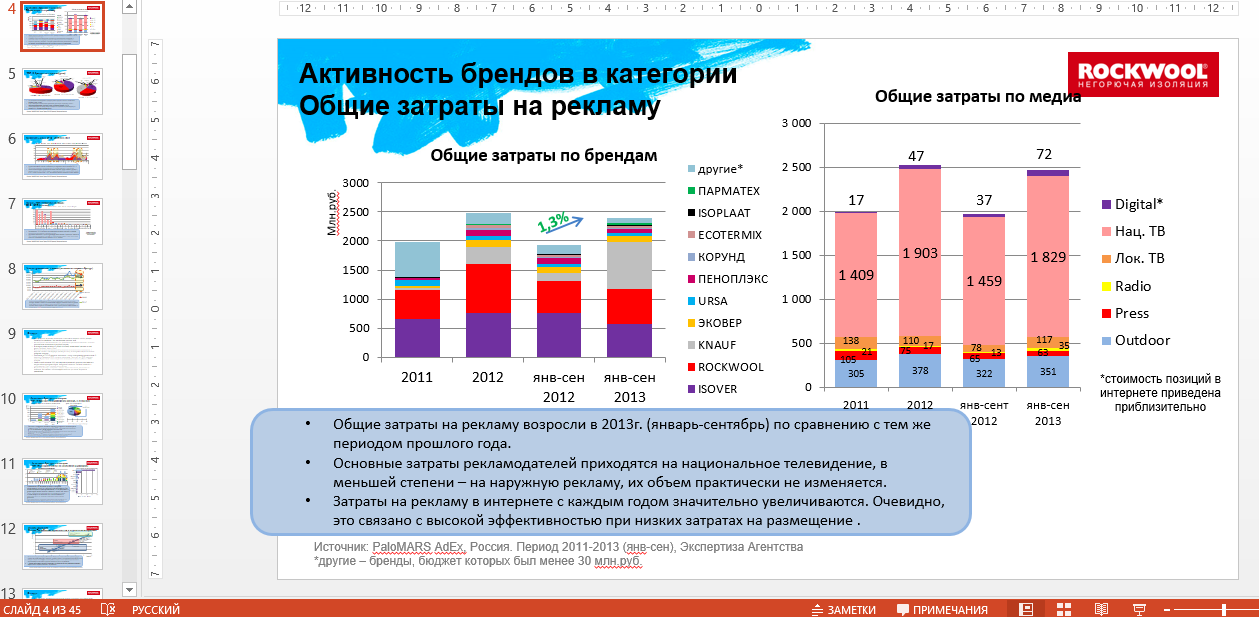Viewport: 1259px width, 617px height.
Task: Click другие* legend swatch
Action: tap(691, 168)
